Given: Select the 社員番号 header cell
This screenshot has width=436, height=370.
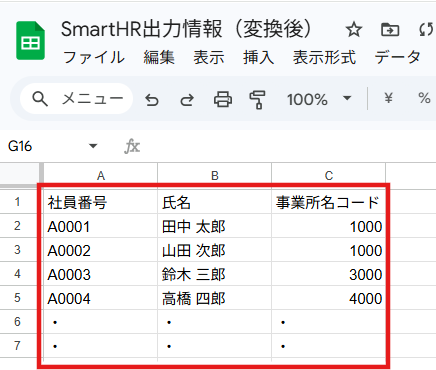Looking at the screenshot, I should tap(101, 202).
